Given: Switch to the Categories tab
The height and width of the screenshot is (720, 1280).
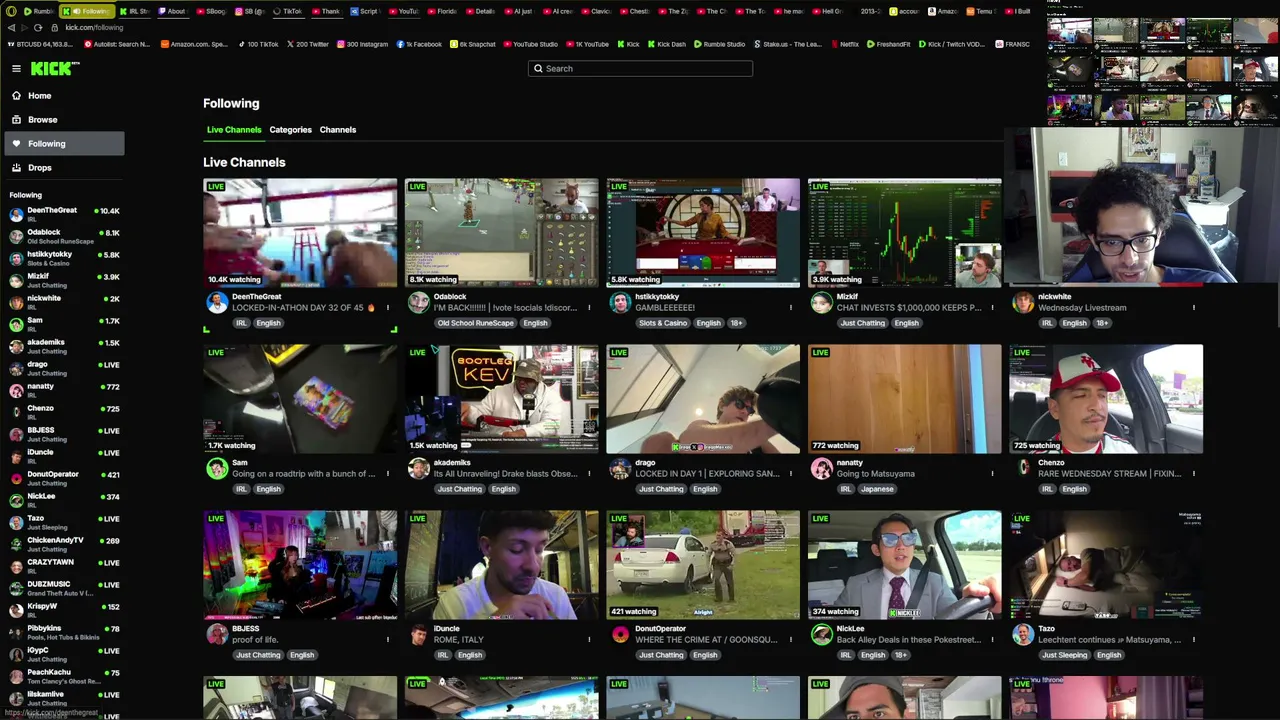Looking at the screenshot, I should point(290,130).
